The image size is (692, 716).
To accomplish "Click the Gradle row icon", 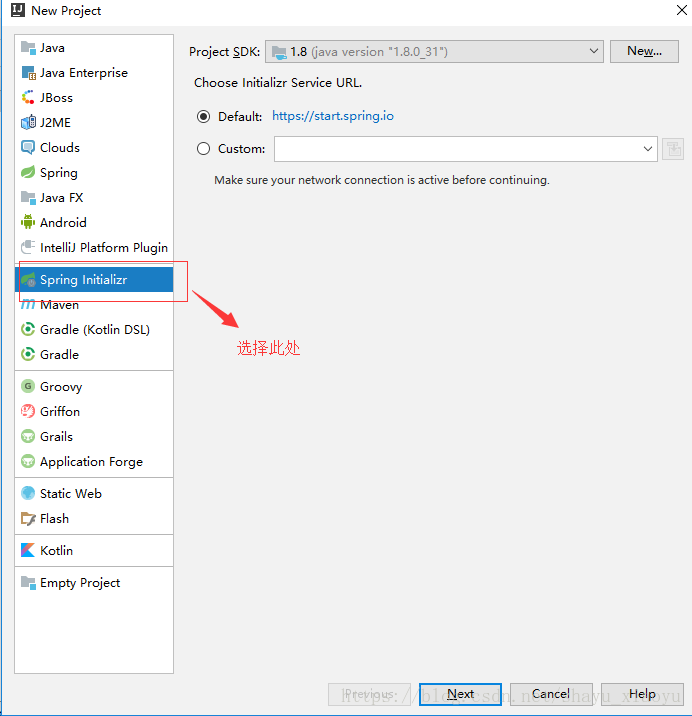I will point(28,354).
